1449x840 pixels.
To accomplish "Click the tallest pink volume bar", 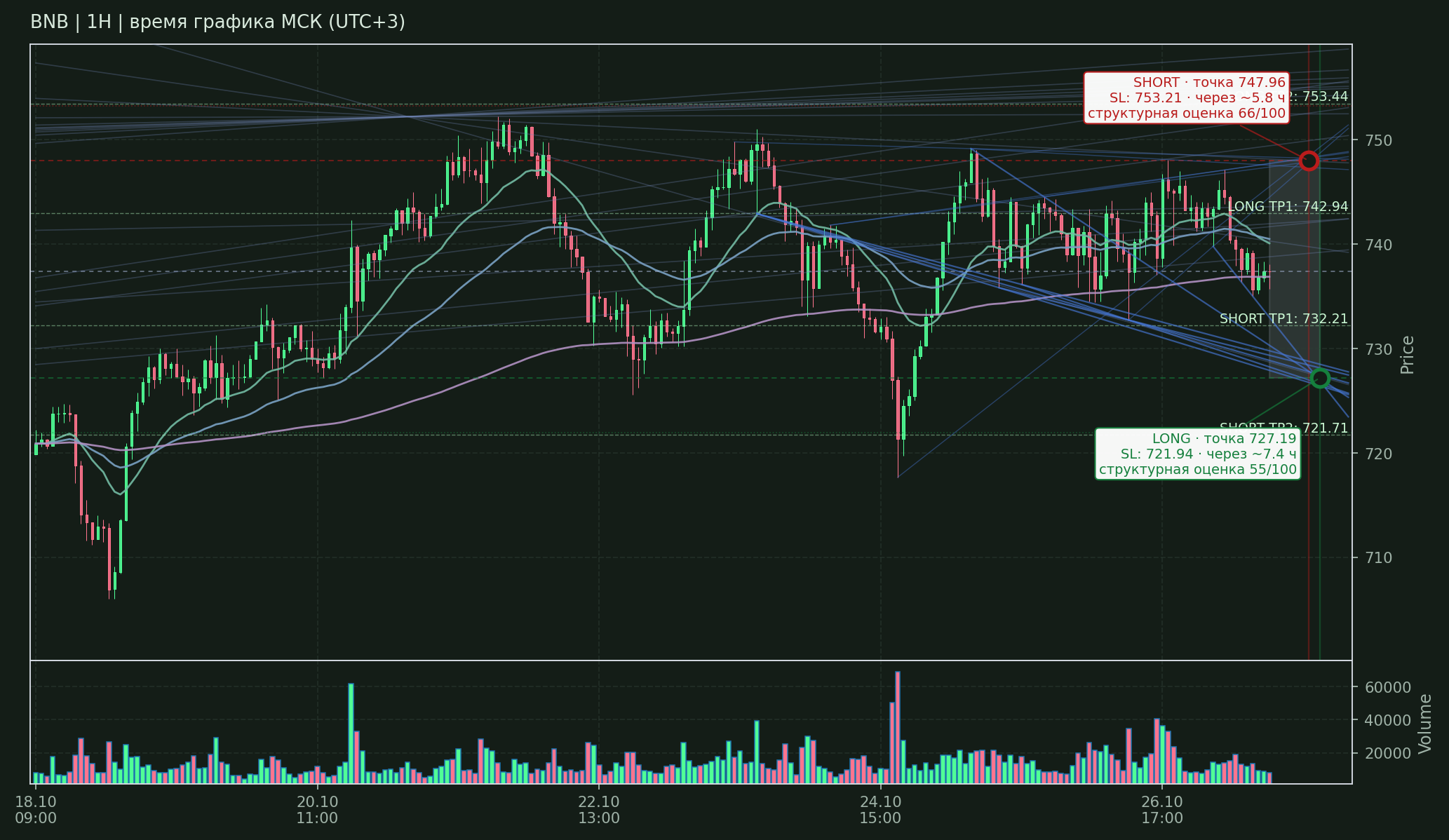I will point(898,727).
